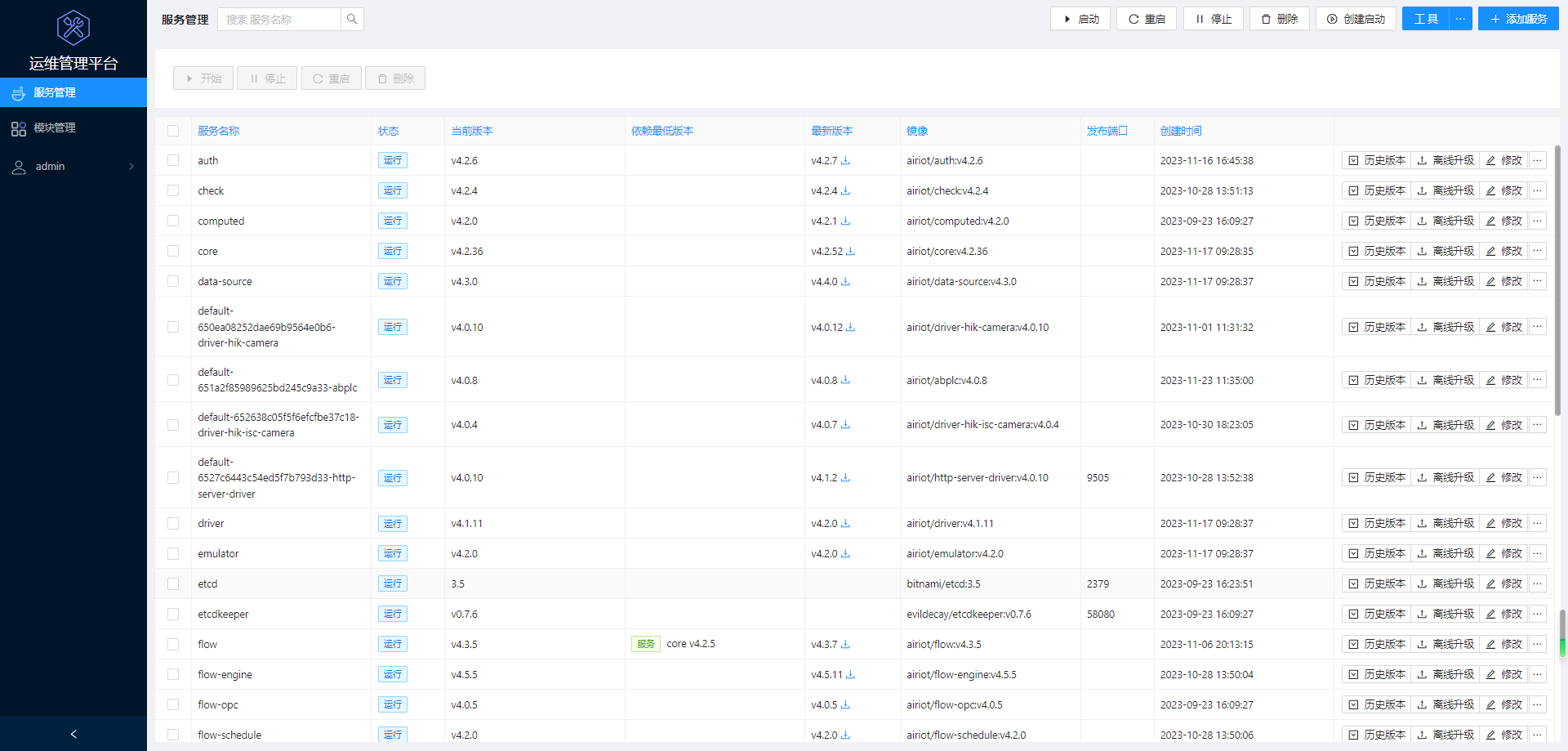Viewport: 1568px width, 751px height.
Task: Click the service name search field
Action: point(278,19)
